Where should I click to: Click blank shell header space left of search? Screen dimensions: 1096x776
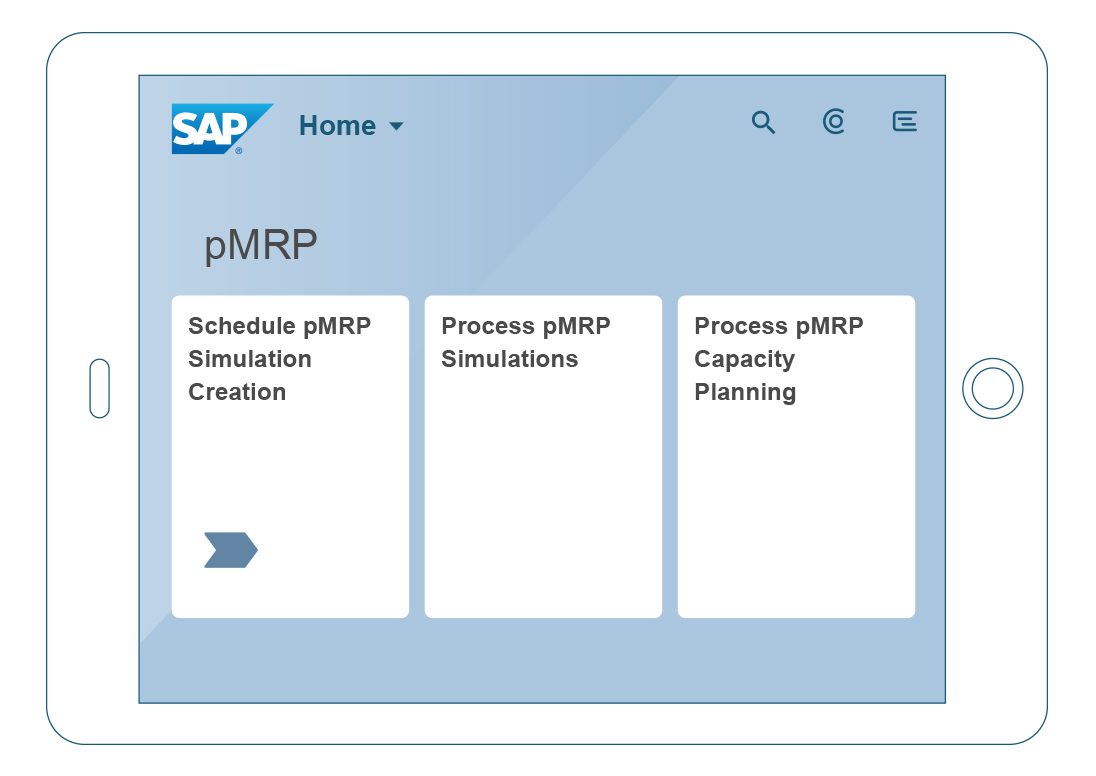tap(573, 124)
